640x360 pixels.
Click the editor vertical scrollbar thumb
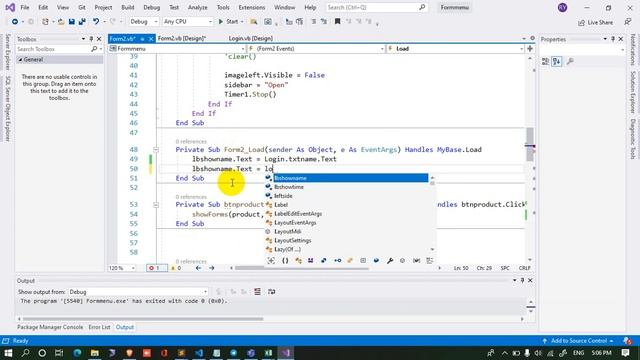coord(530,144)
